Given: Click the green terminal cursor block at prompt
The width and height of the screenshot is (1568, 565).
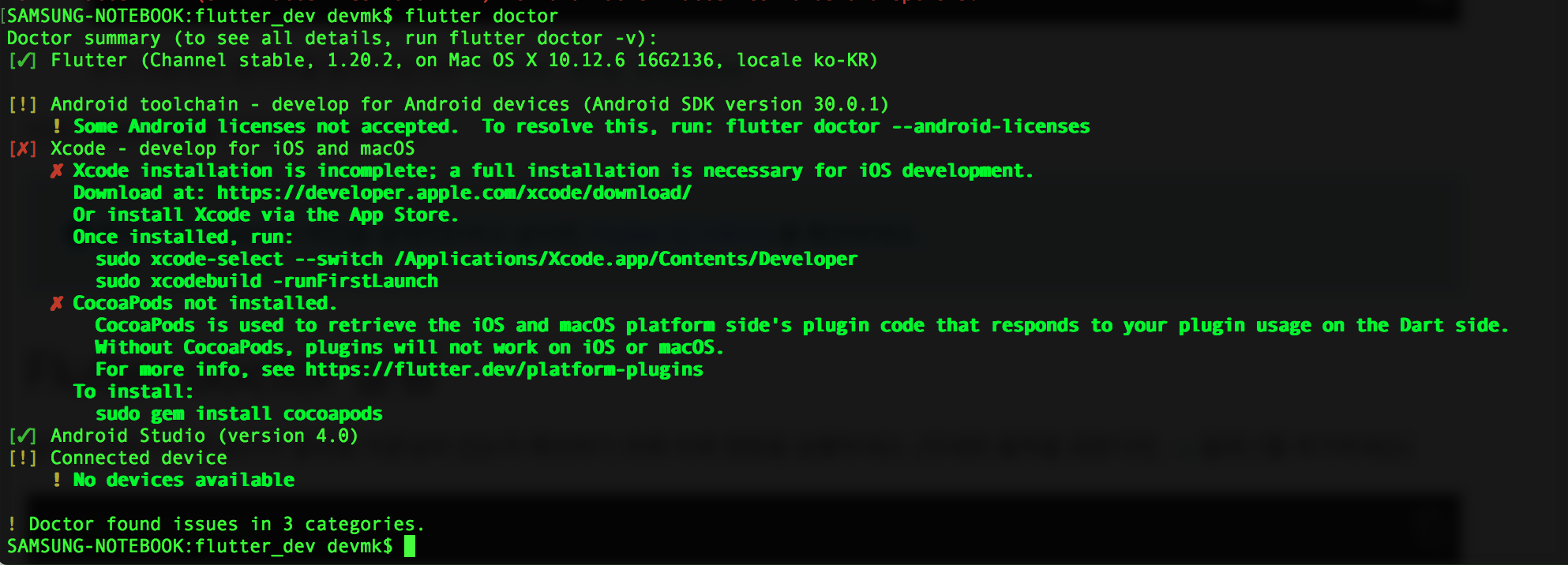Looking at the screenshot, I should [410, 546].
